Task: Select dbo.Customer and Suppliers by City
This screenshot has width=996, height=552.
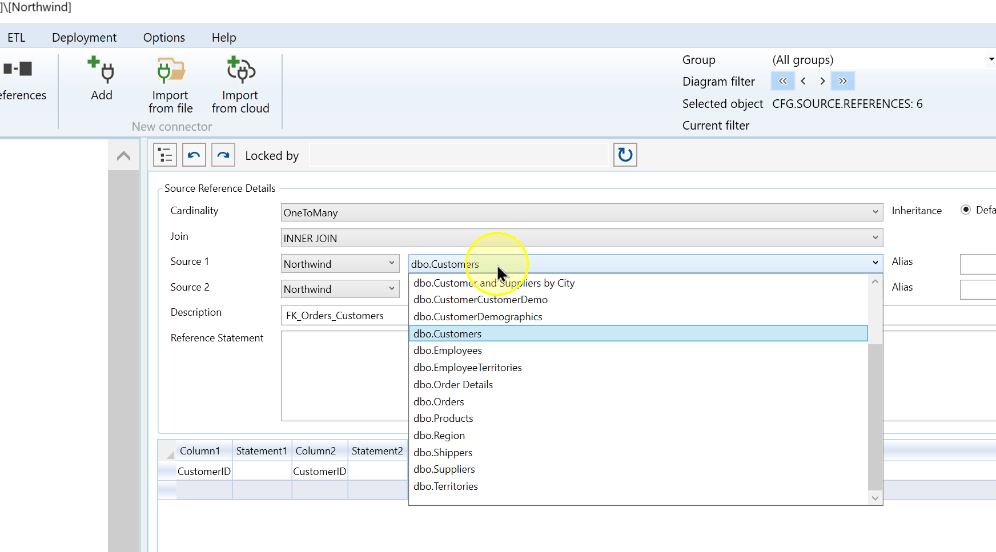Action: pyautogui.click(x=638, y=283)
